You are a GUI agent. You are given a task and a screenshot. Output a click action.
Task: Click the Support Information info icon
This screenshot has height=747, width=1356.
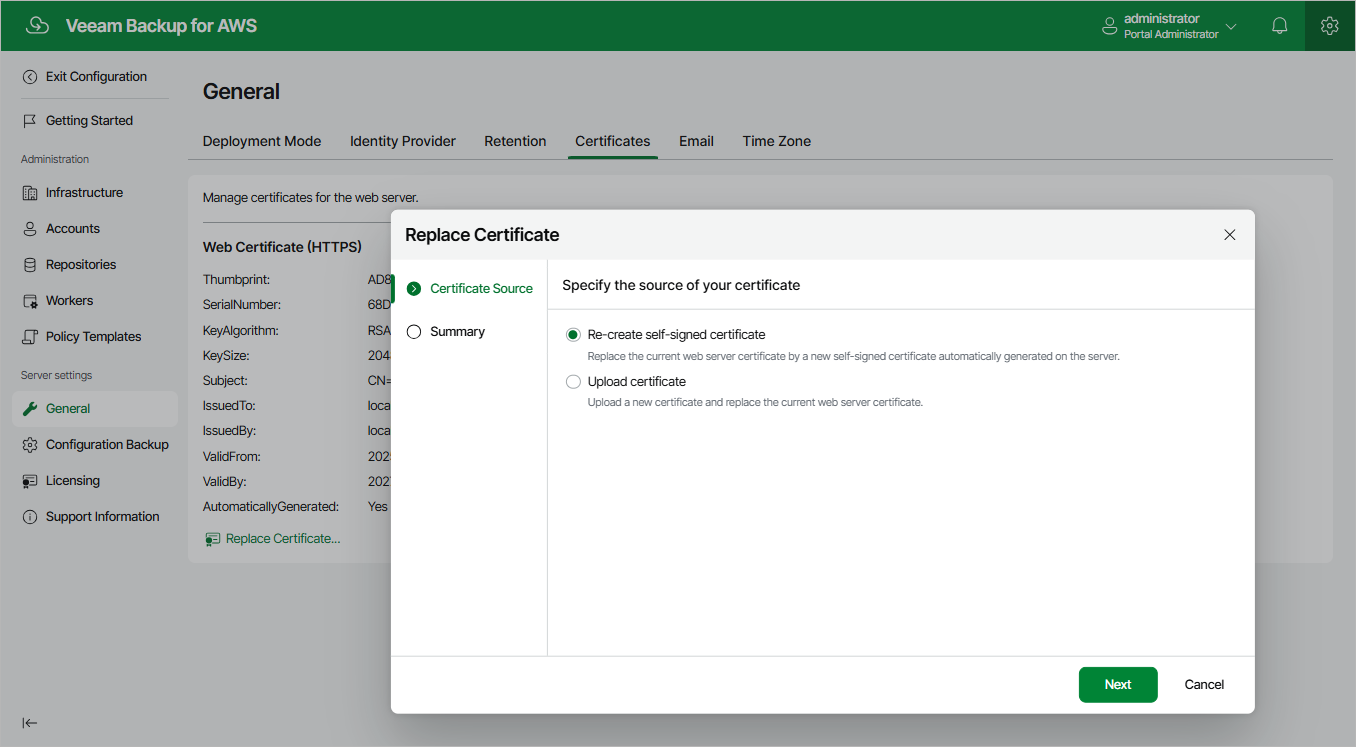pyautogui.click(x=30, y=517)
